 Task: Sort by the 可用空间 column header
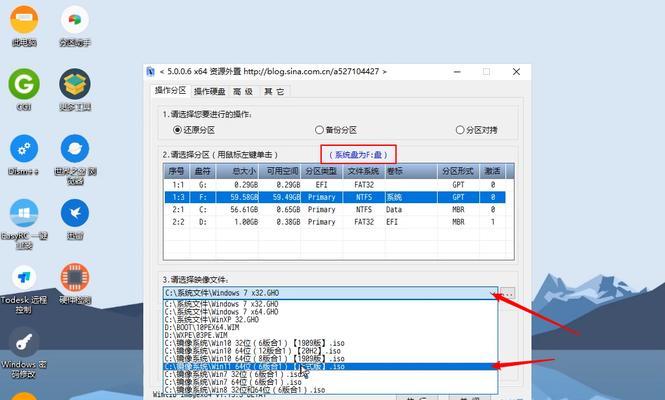click(x=280, y=171)
